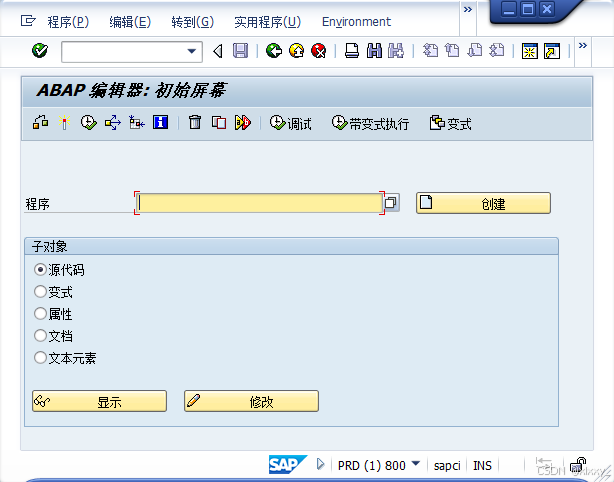Click the yellow Exit up-arrow icon
Screen dimensions: 614x482
(296, 51)
